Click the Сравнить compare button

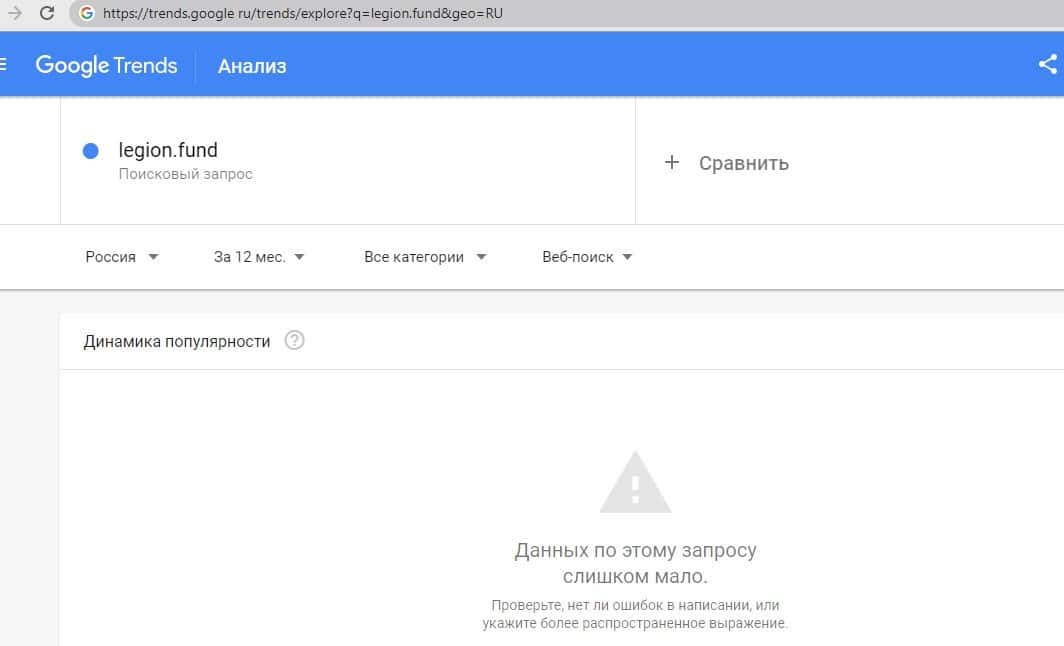click(x=743, y=163)
